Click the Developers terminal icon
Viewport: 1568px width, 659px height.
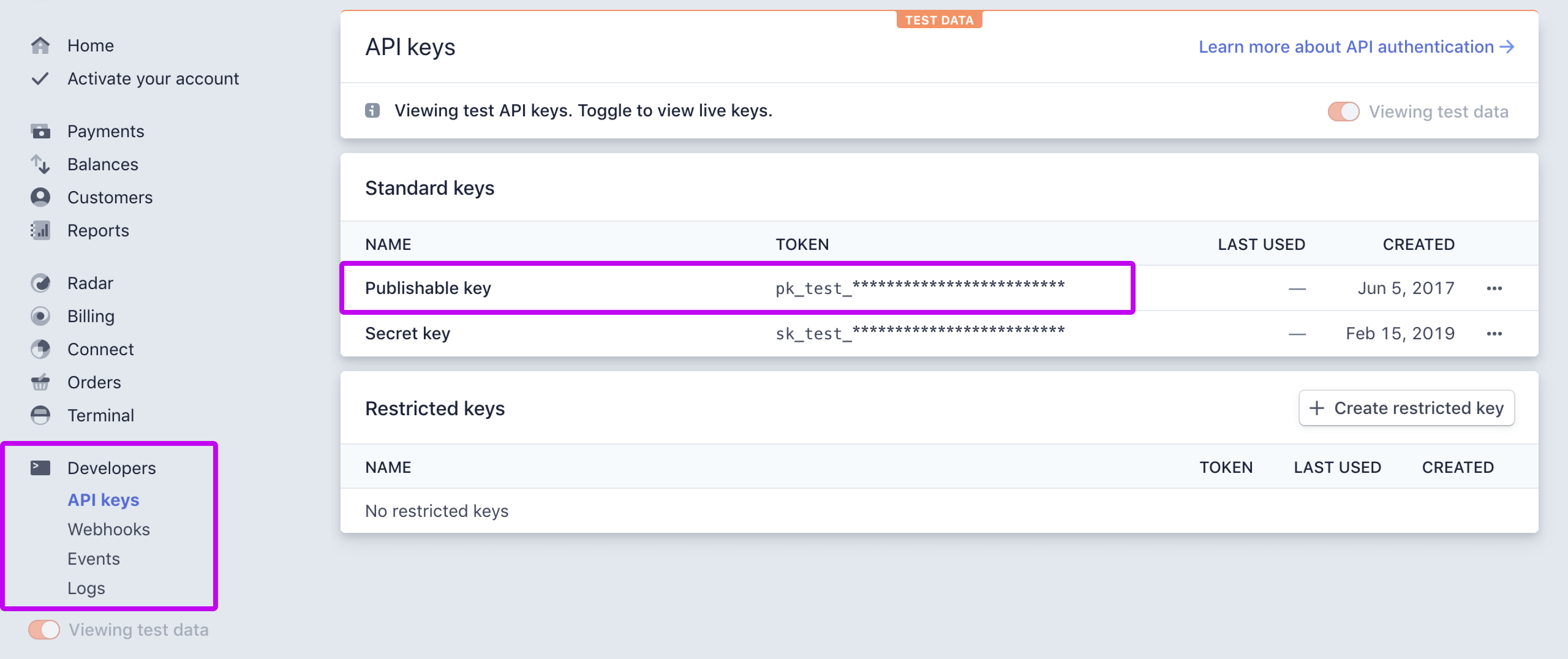pos(40,468)
